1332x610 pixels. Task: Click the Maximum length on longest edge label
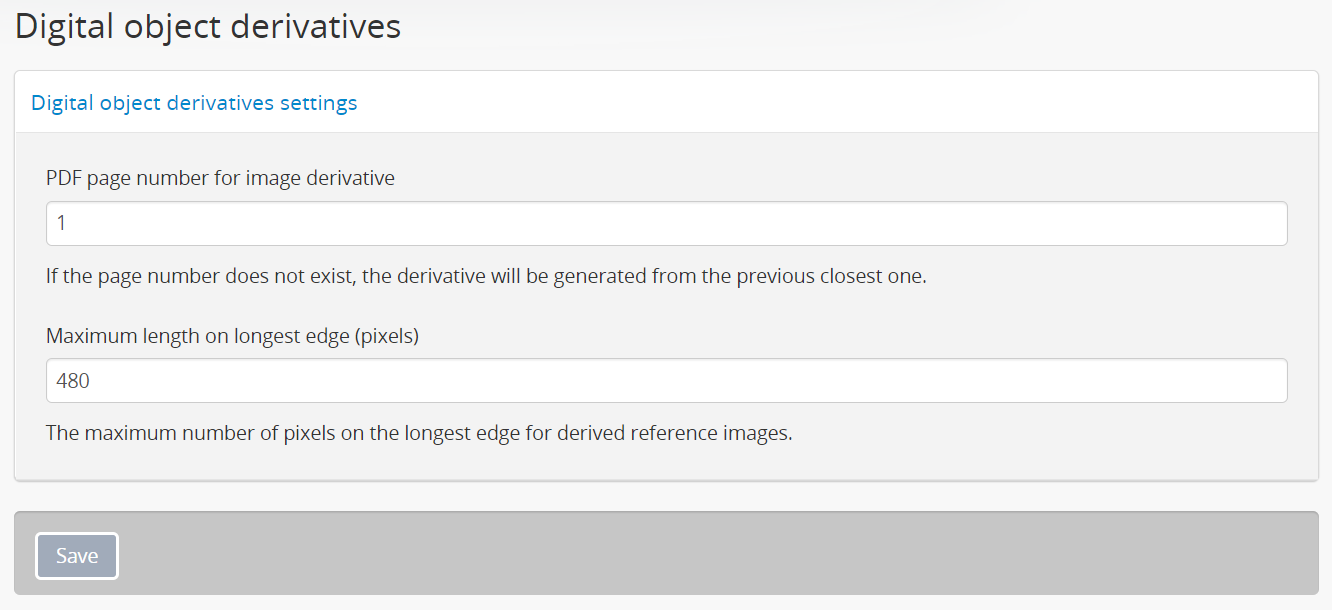point(232,336)
